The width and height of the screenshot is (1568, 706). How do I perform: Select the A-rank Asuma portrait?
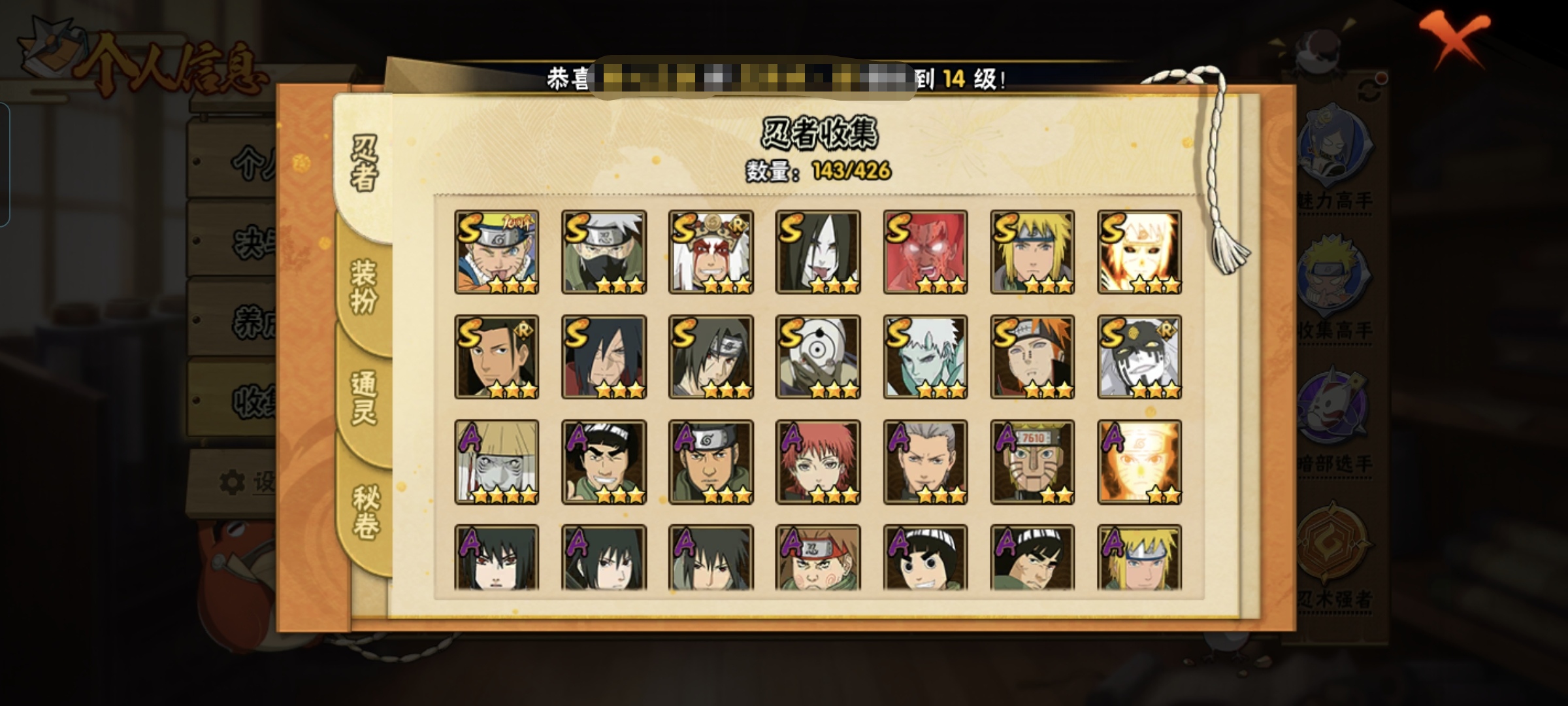click(711, 462)
